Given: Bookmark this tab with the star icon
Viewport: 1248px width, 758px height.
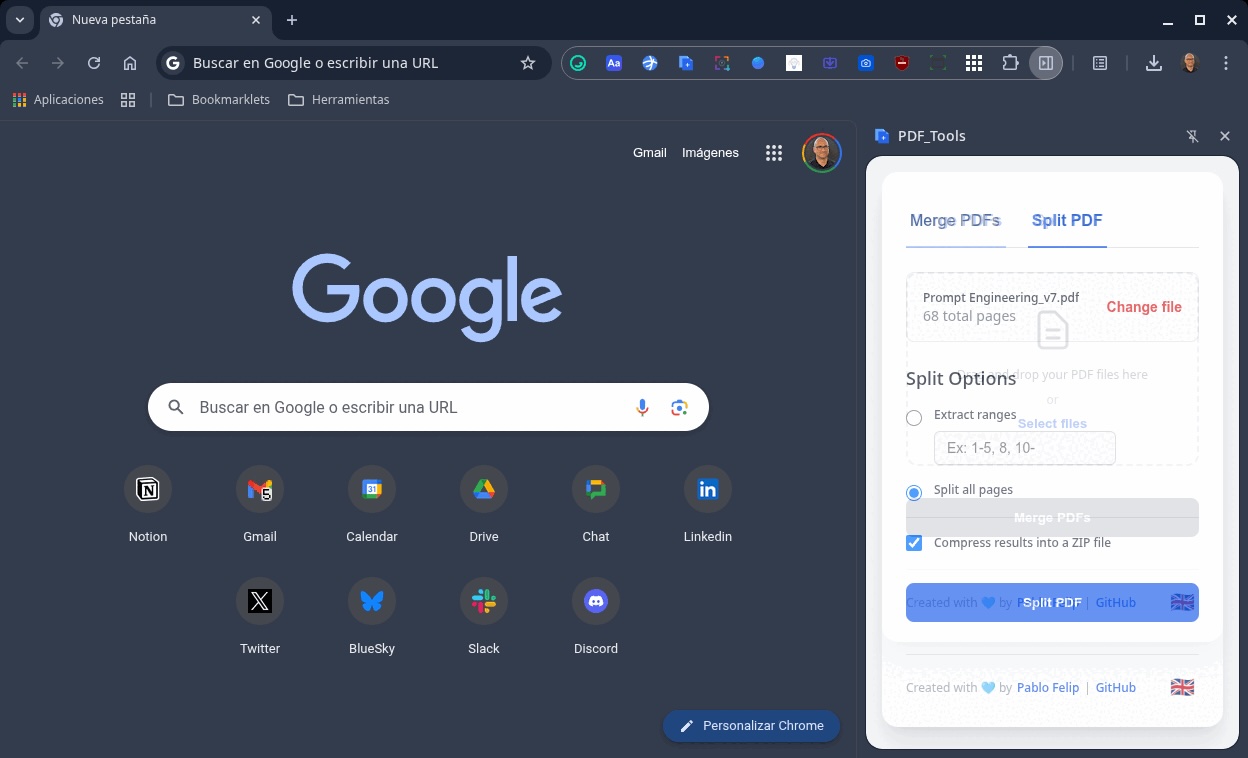Looking at the screenshot, I should [x=528, y=63].
